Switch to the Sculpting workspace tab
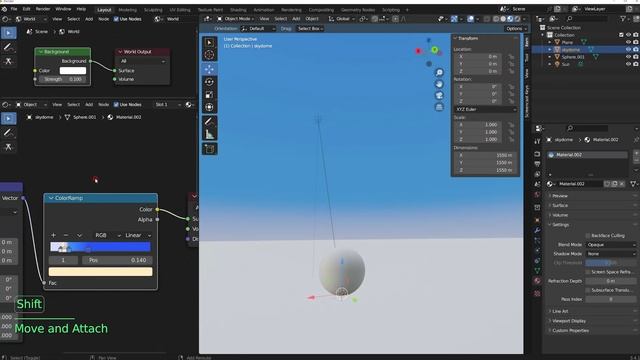640x360 pixels. pyautogui.click(x=153, y=9)
